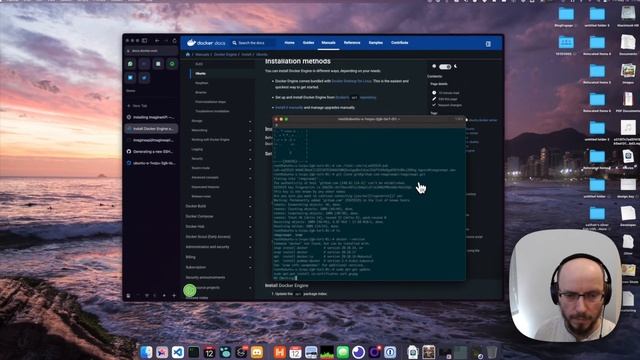
Task: Open Messages from the Dock
Action: [342, 352]
